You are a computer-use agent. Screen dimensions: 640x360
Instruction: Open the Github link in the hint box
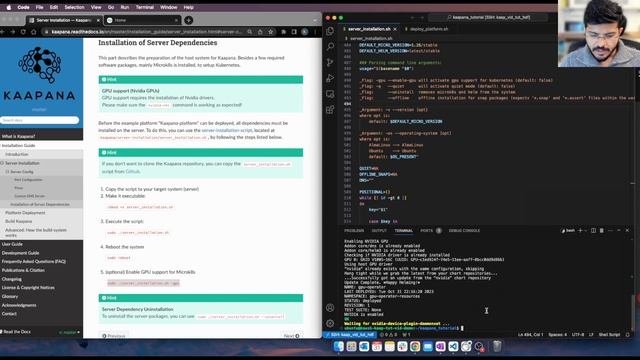(133, 171)
